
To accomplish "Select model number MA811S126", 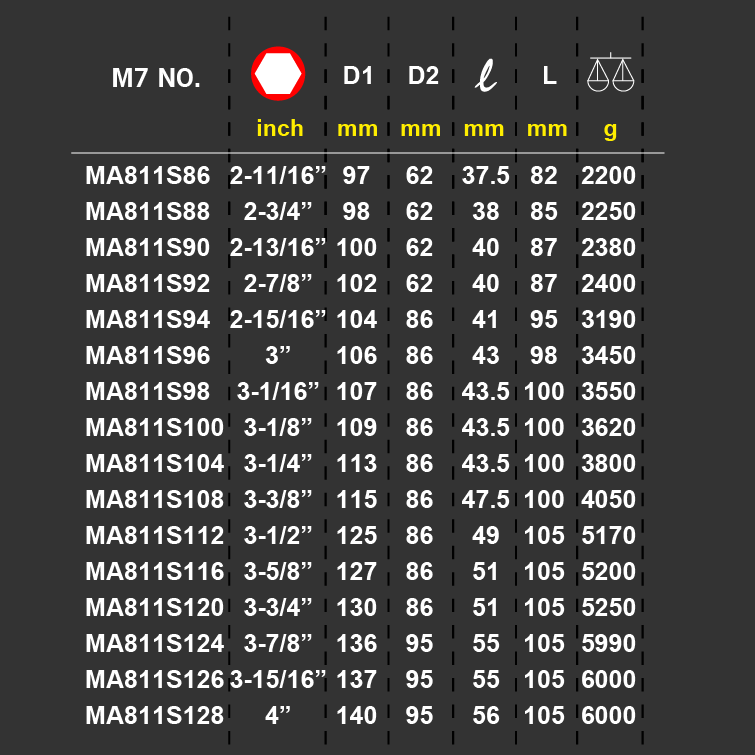I will tap(155, 679).
